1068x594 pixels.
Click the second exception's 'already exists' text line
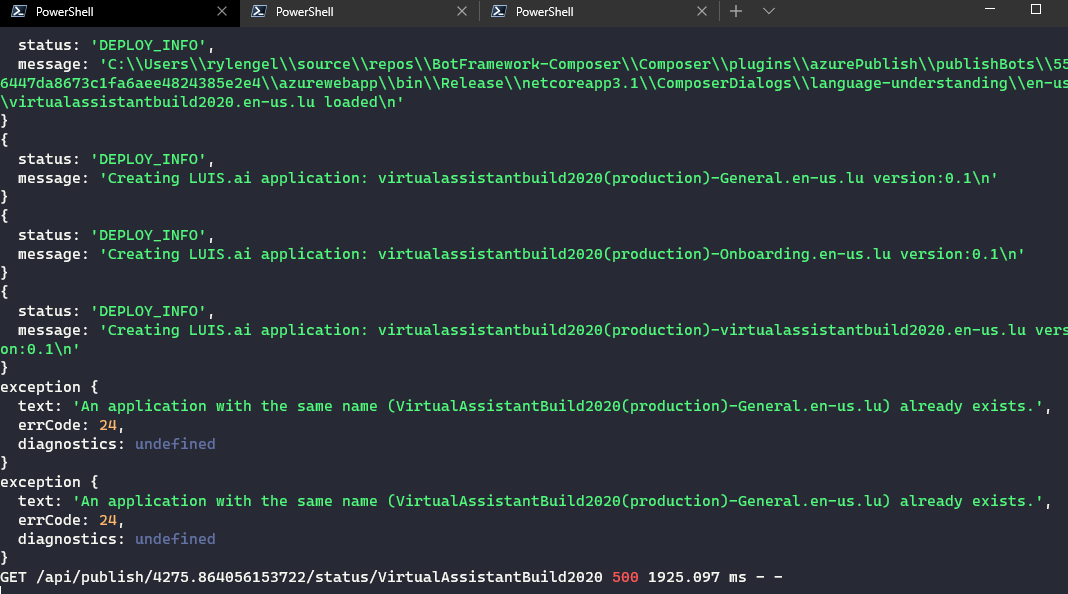pyautogui.click(x=534, y=501)
